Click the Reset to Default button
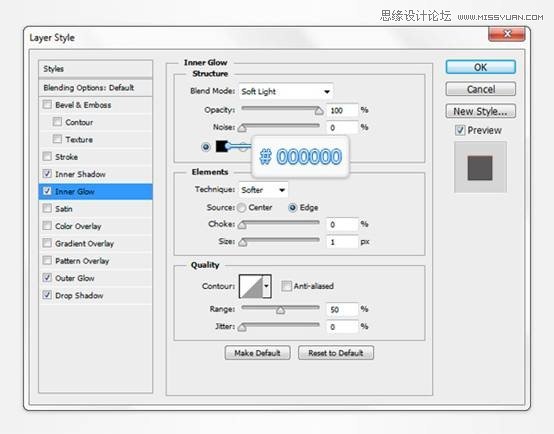Viewport: 554px width, 434px height. tap(336, 353)
